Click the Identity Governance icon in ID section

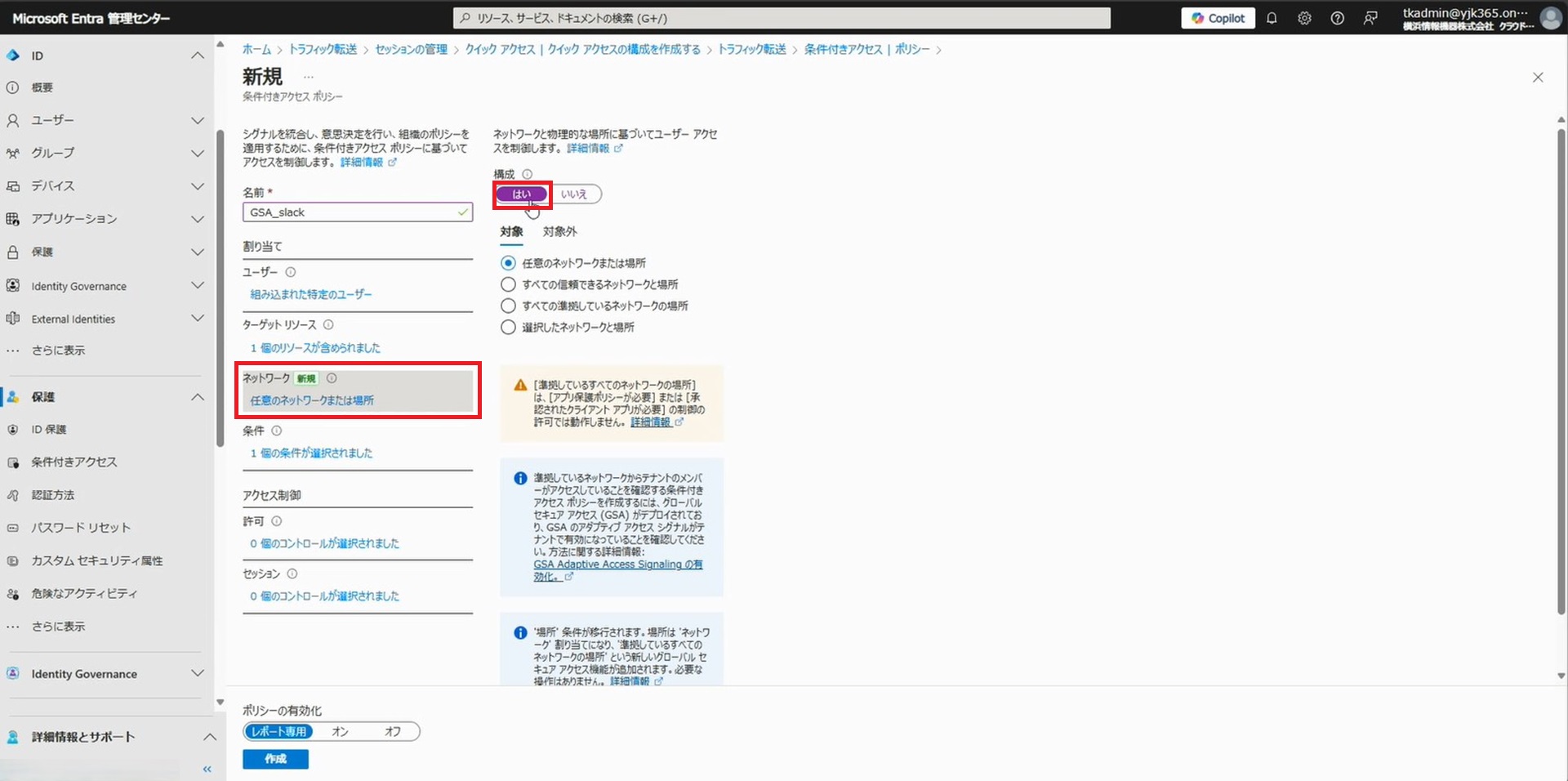pos(13,285)
